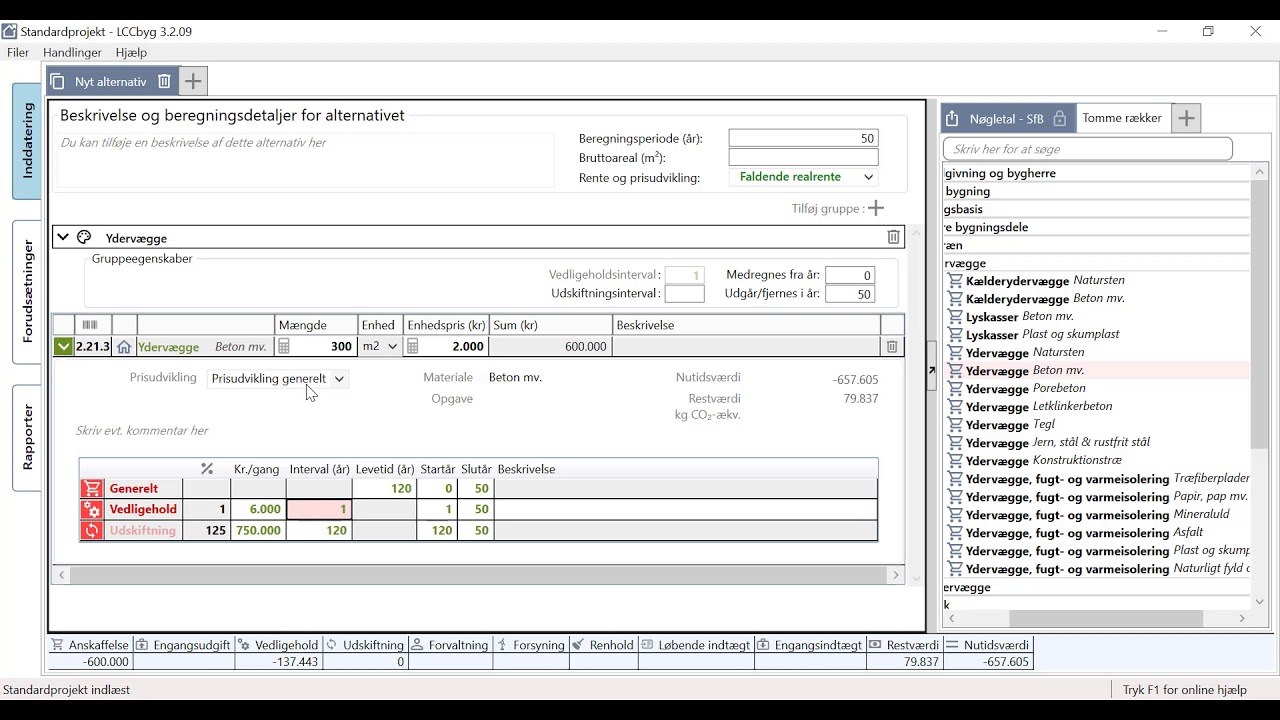
Task: Delete row 2.21.3 using its trash icon
Action: [x=892, y=347]
